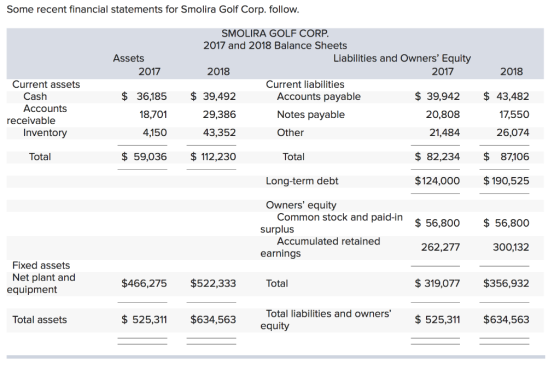Click the Fixed assets label

(x=41, y=266)
